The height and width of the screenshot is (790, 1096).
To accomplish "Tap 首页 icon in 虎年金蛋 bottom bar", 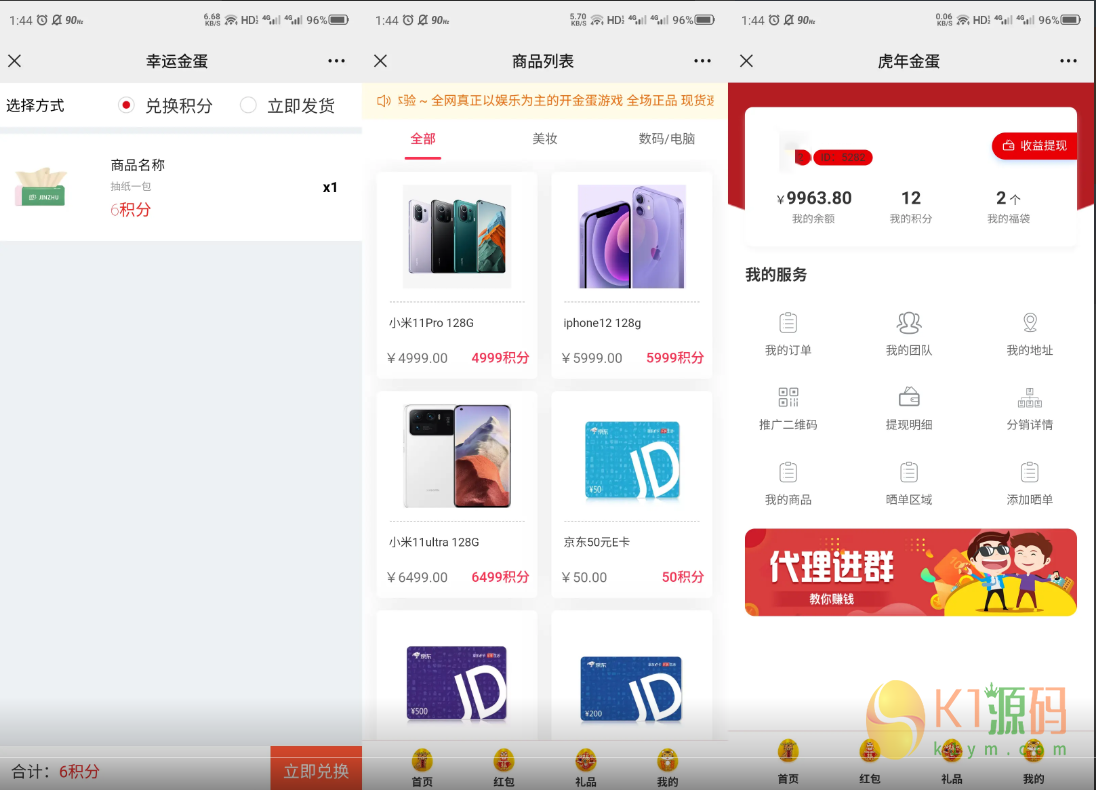I will pyautogui.click(x=788, y=752).
